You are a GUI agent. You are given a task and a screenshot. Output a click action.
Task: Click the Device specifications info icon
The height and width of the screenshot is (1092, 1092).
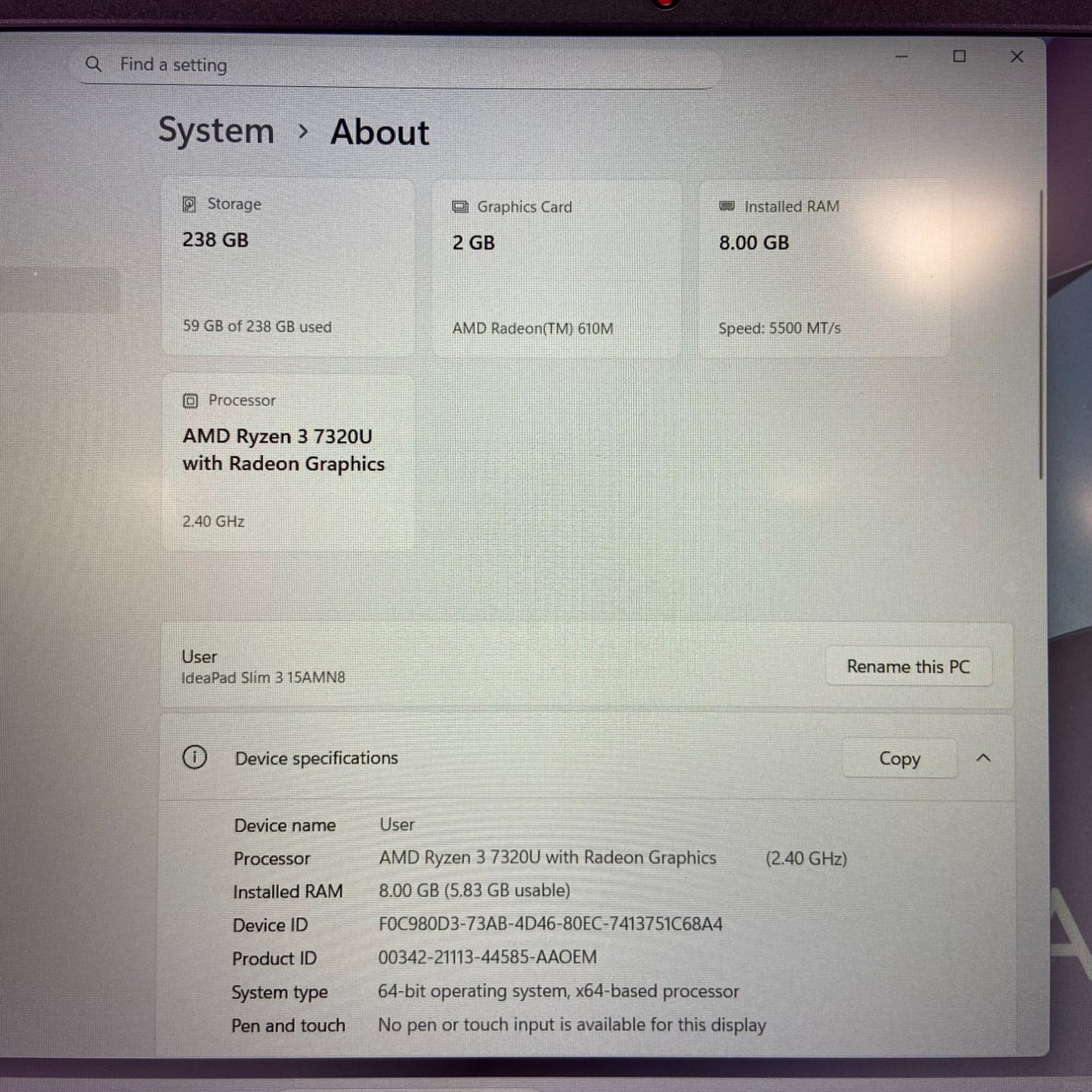pos(195,757)
